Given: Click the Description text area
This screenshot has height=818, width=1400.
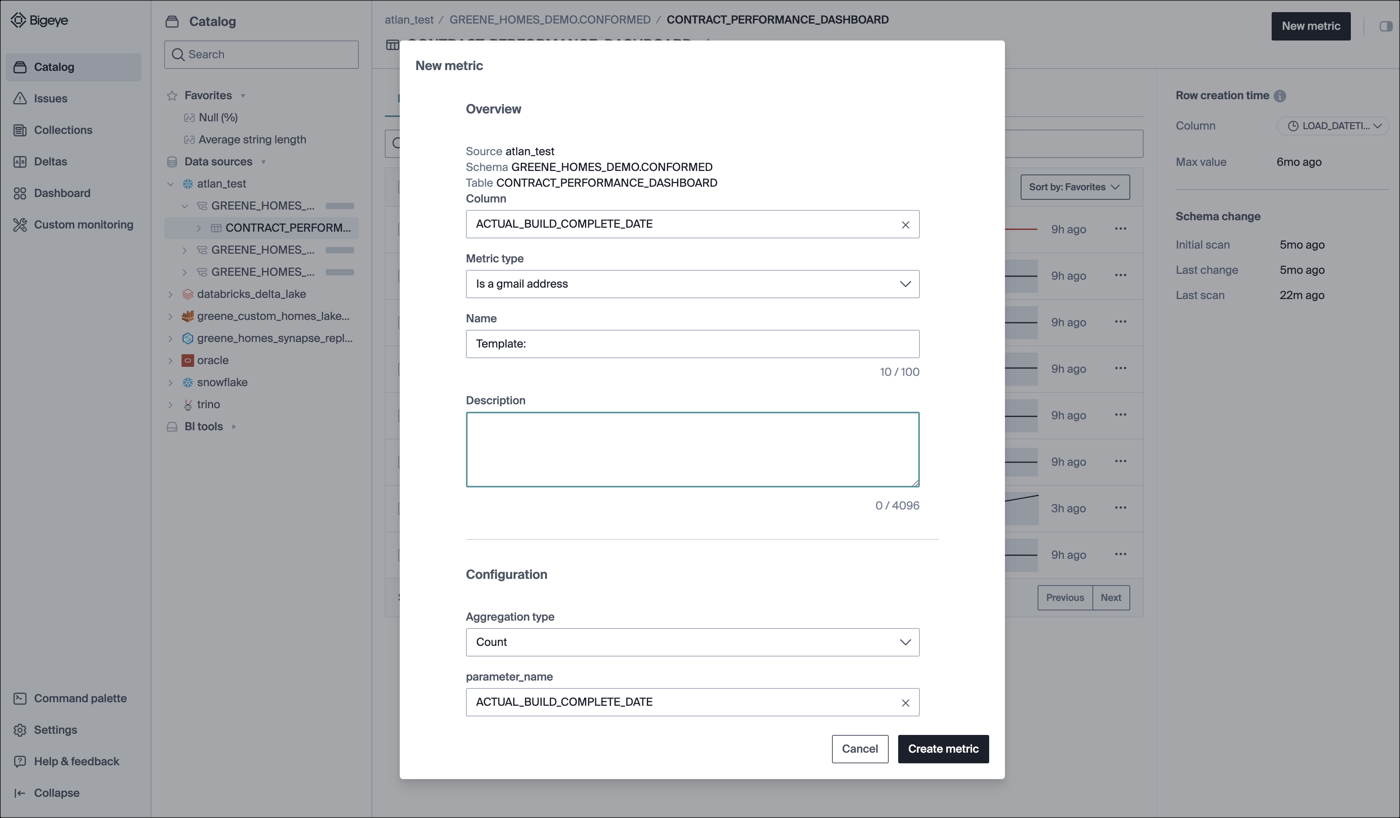Looking at the screenshot, I should coord(692,450).
